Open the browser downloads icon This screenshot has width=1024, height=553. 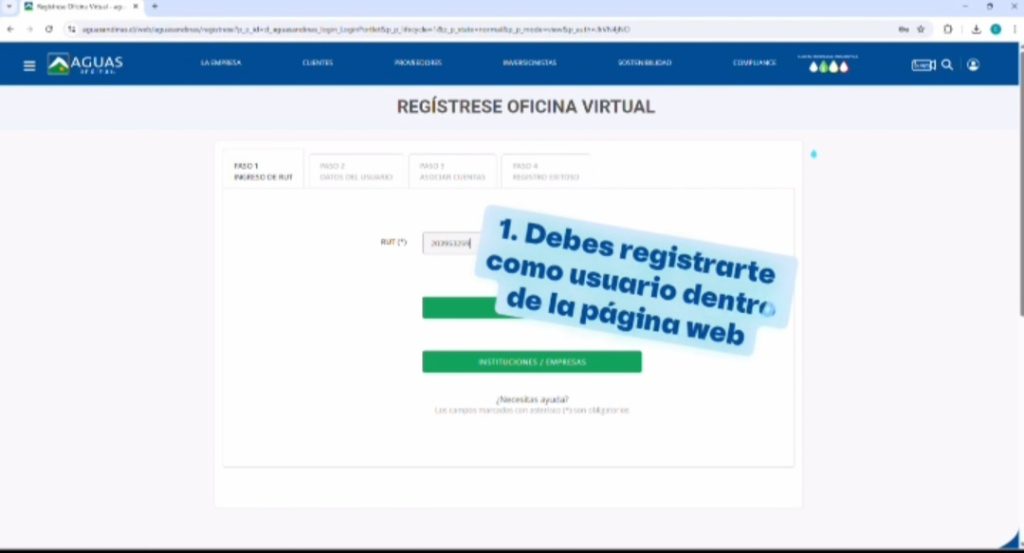(976, 29)
